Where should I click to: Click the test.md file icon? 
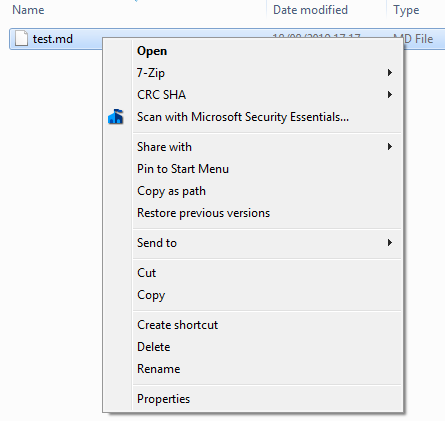click(x=21, y=39)
